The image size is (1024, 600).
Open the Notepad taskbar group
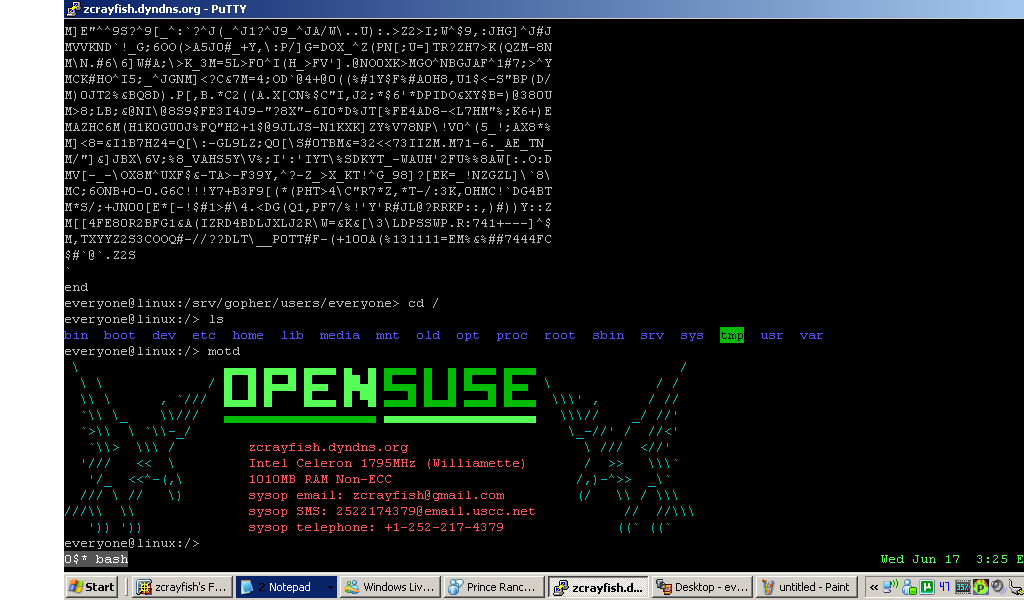[x=280, y=587]
